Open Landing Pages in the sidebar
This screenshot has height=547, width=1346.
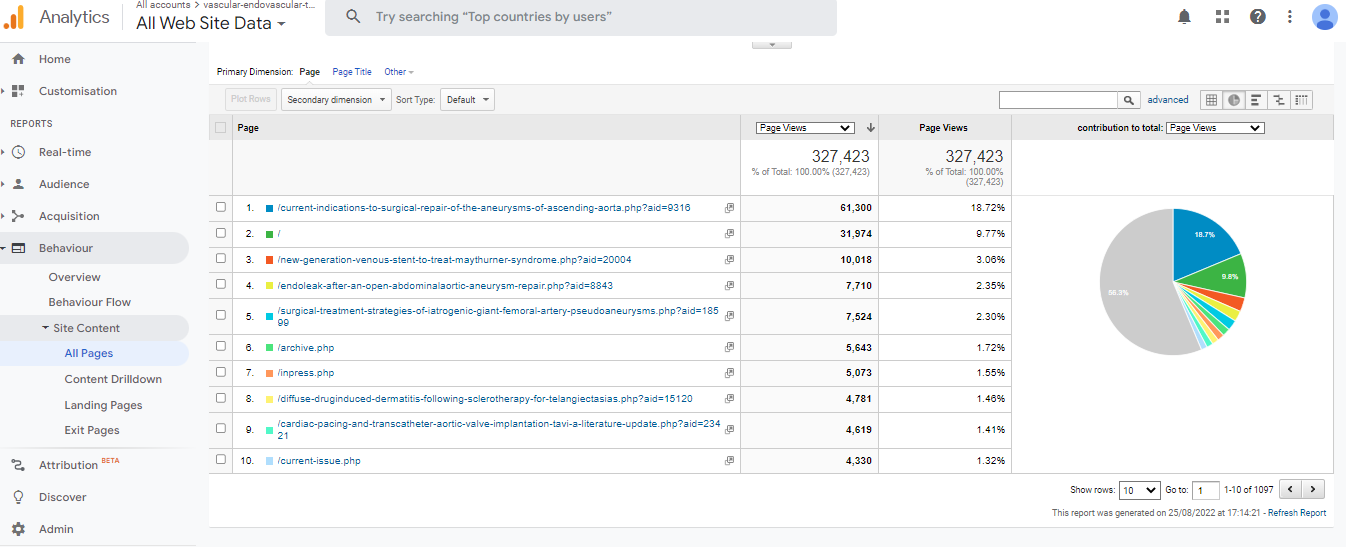point(103,405)
